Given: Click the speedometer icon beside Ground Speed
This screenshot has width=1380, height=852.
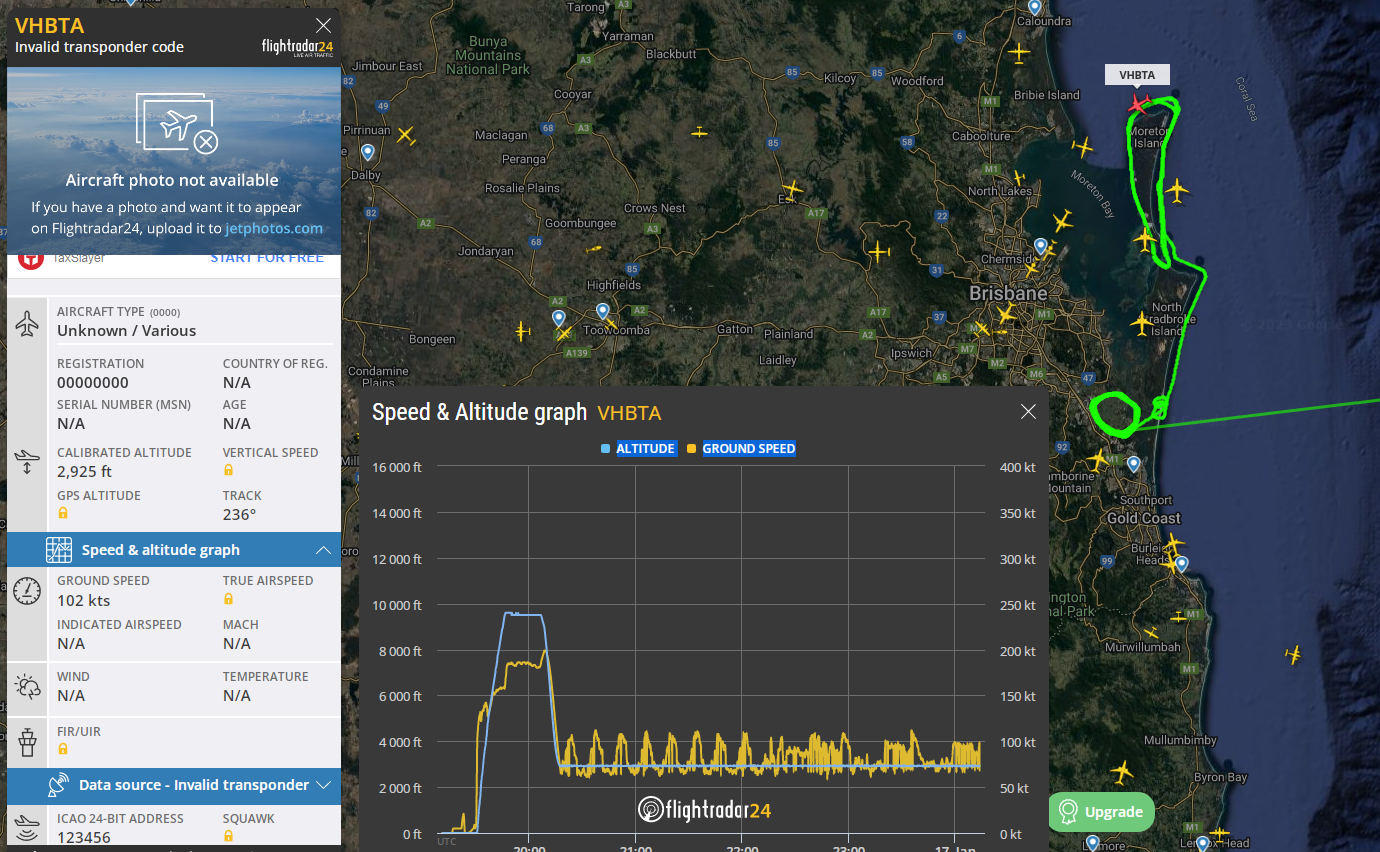Looking at the screenshot, I should tap(27, 590).
